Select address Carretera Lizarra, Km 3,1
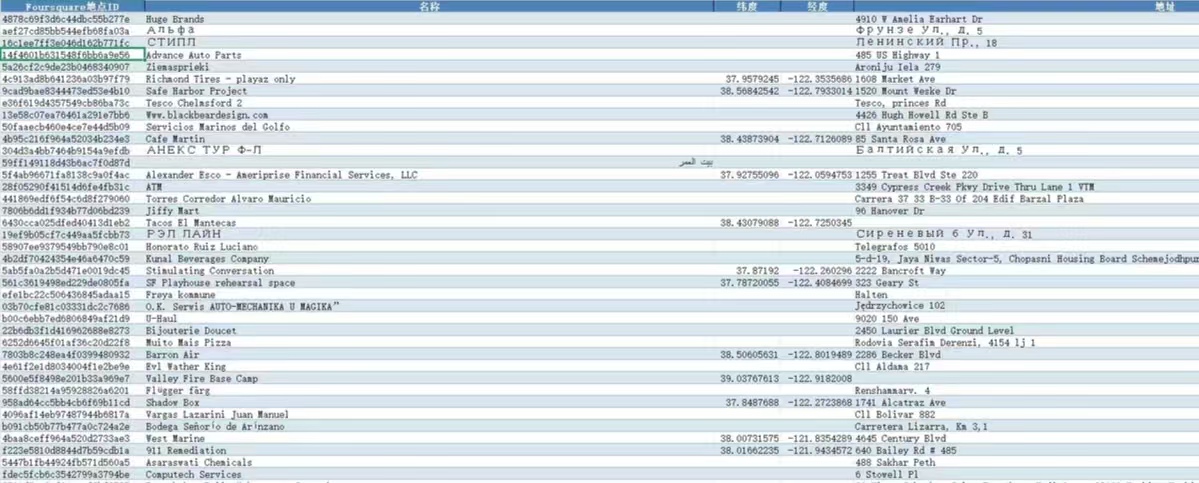This screenshot has width=1199, height=483. pyautogui.click(x=921, y=426)
